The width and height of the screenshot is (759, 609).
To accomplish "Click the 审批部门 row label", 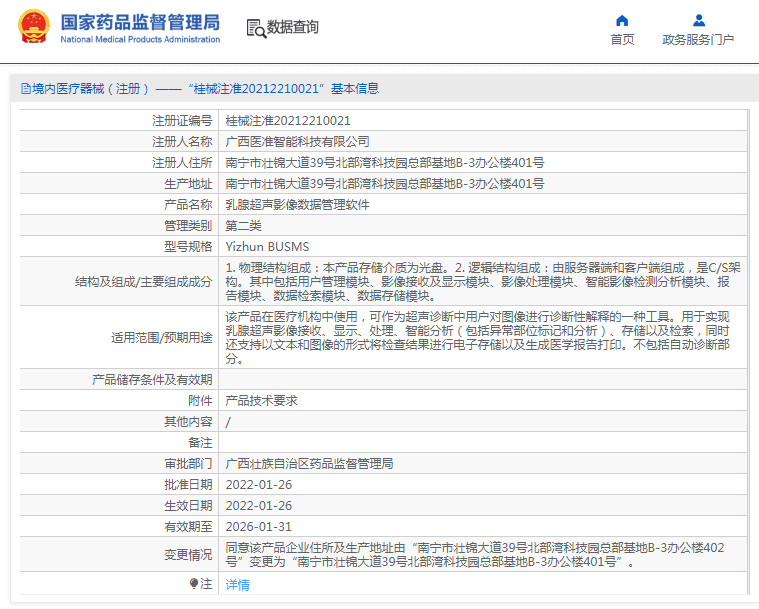I will 188,464.
